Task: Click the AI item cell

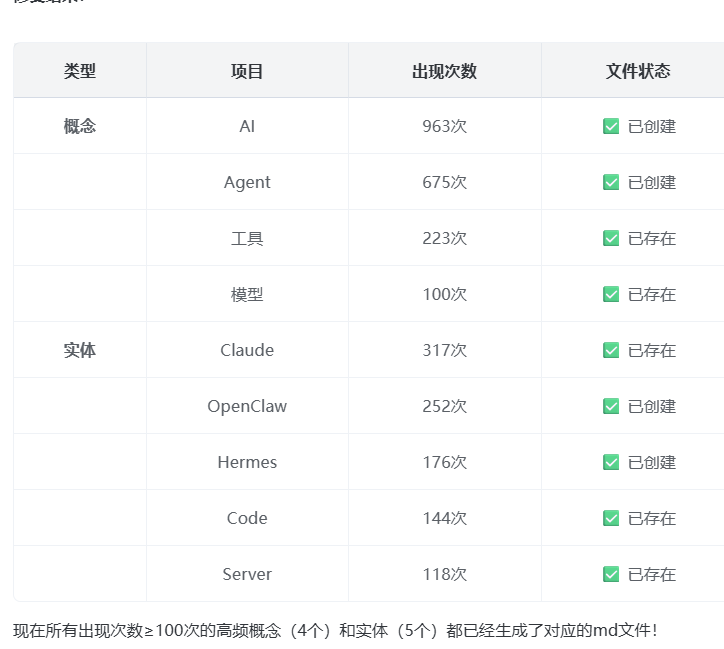Action: click(x=247, y=126)
